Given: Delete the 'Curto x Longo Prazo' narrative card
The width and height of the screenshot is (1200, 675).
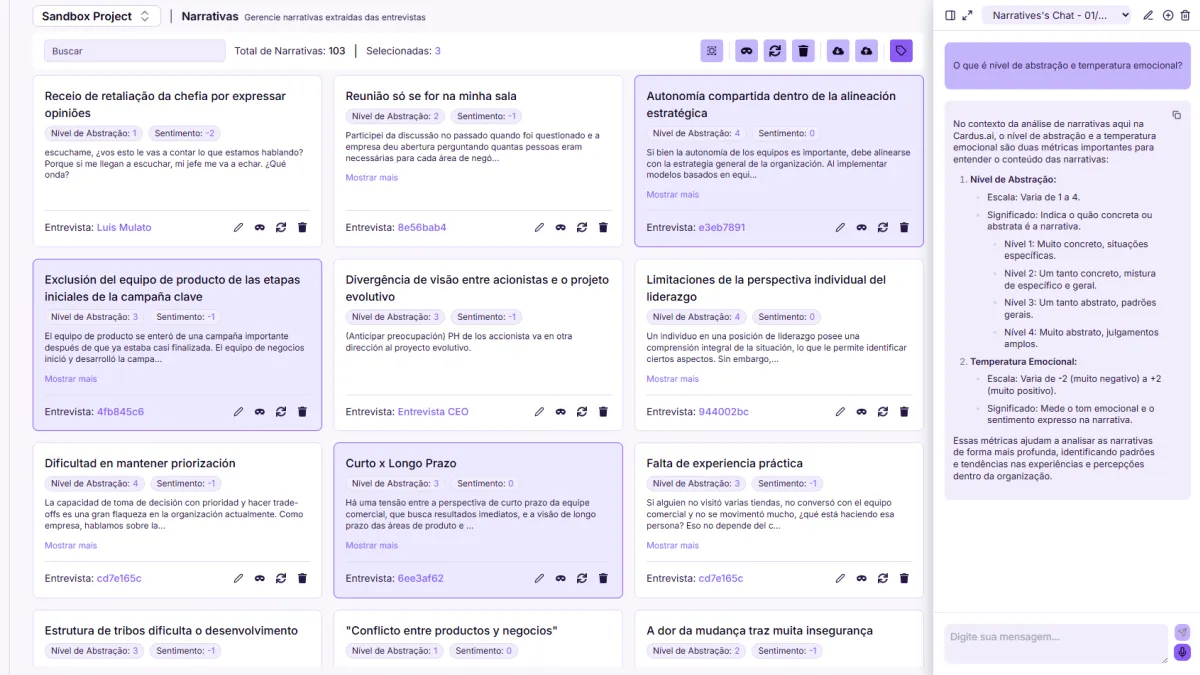Looking at the screenshot, I should (603, 578).
